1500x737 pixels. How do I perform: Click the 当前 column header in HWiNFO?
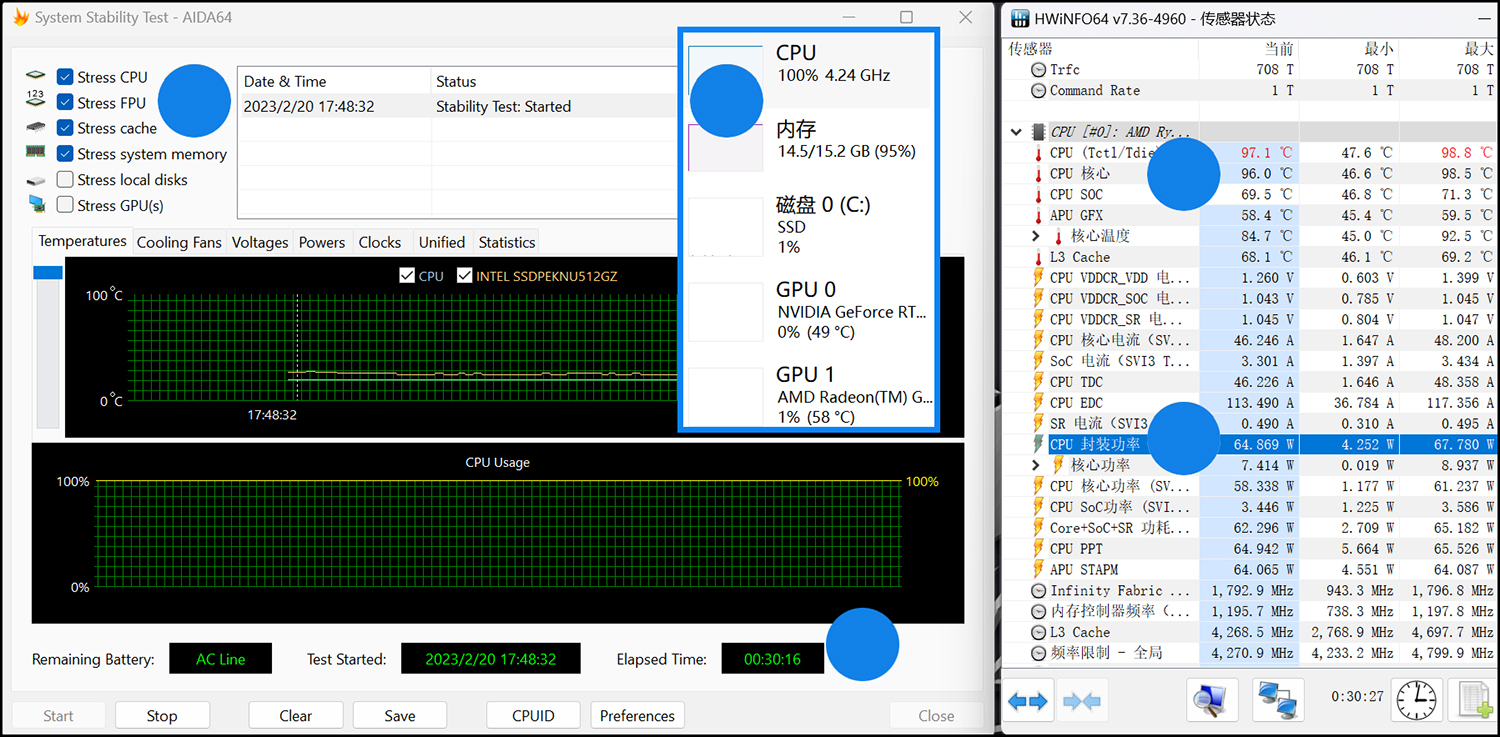[x=1279, y=48]
